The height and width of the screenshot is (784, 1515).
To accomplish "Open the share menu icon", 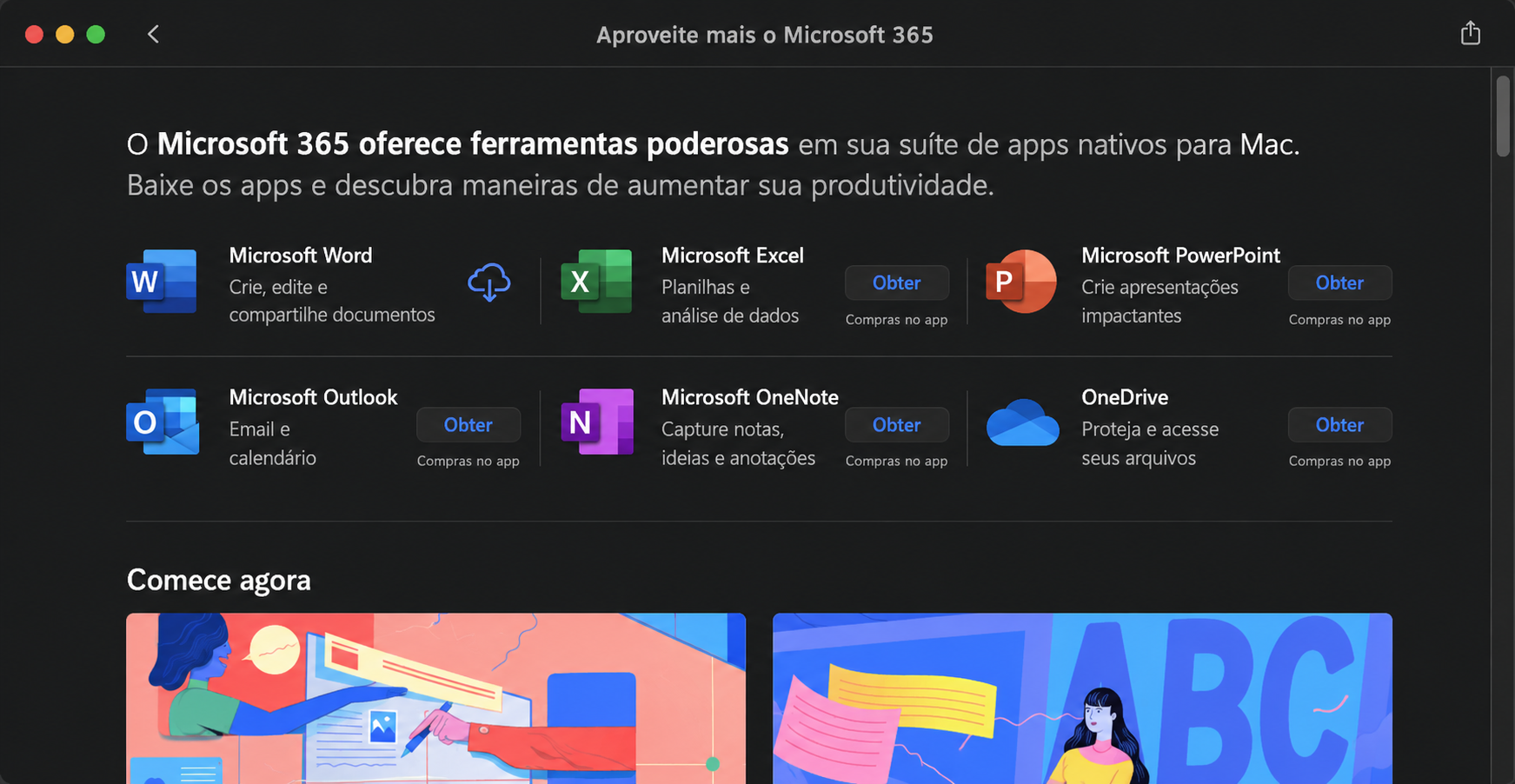I will (x=1470, y=33).
